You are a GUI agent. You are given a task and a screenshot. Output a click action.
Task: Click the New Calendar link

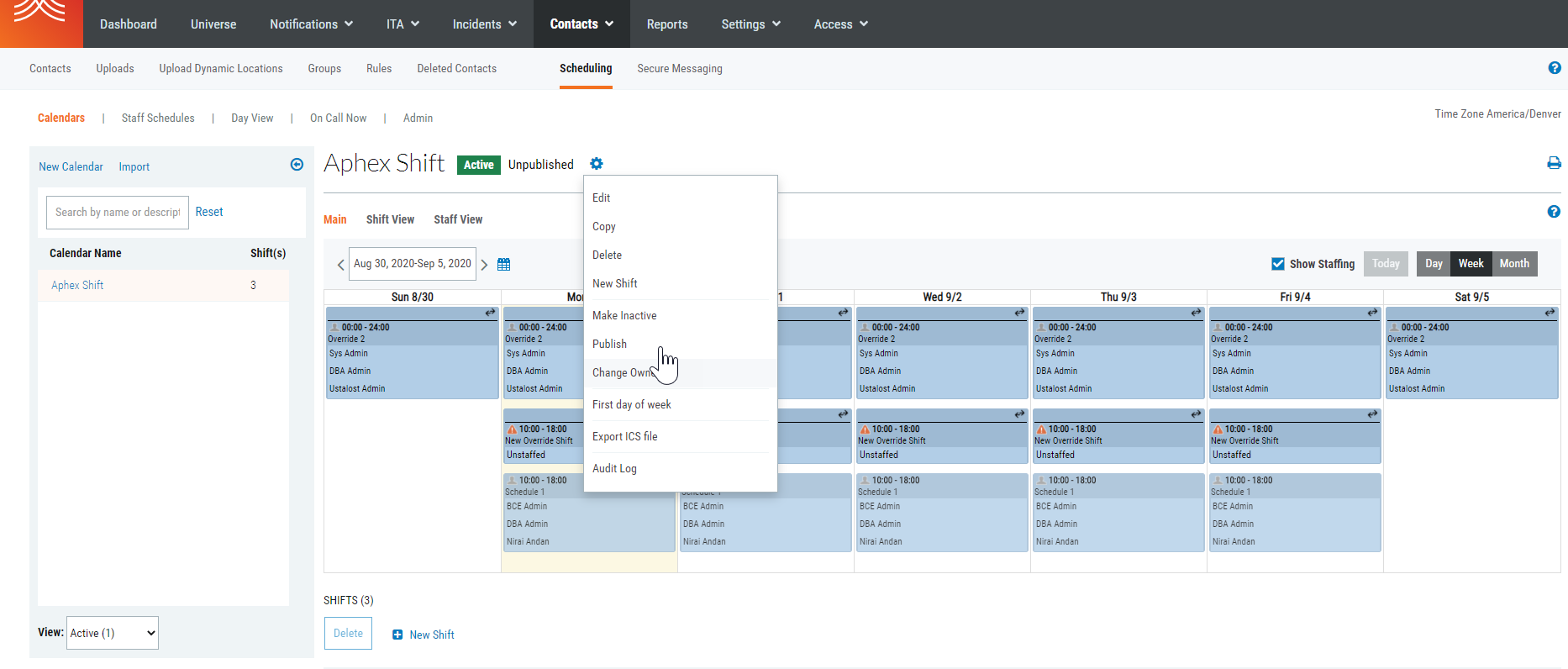click(x=71, y=166)
